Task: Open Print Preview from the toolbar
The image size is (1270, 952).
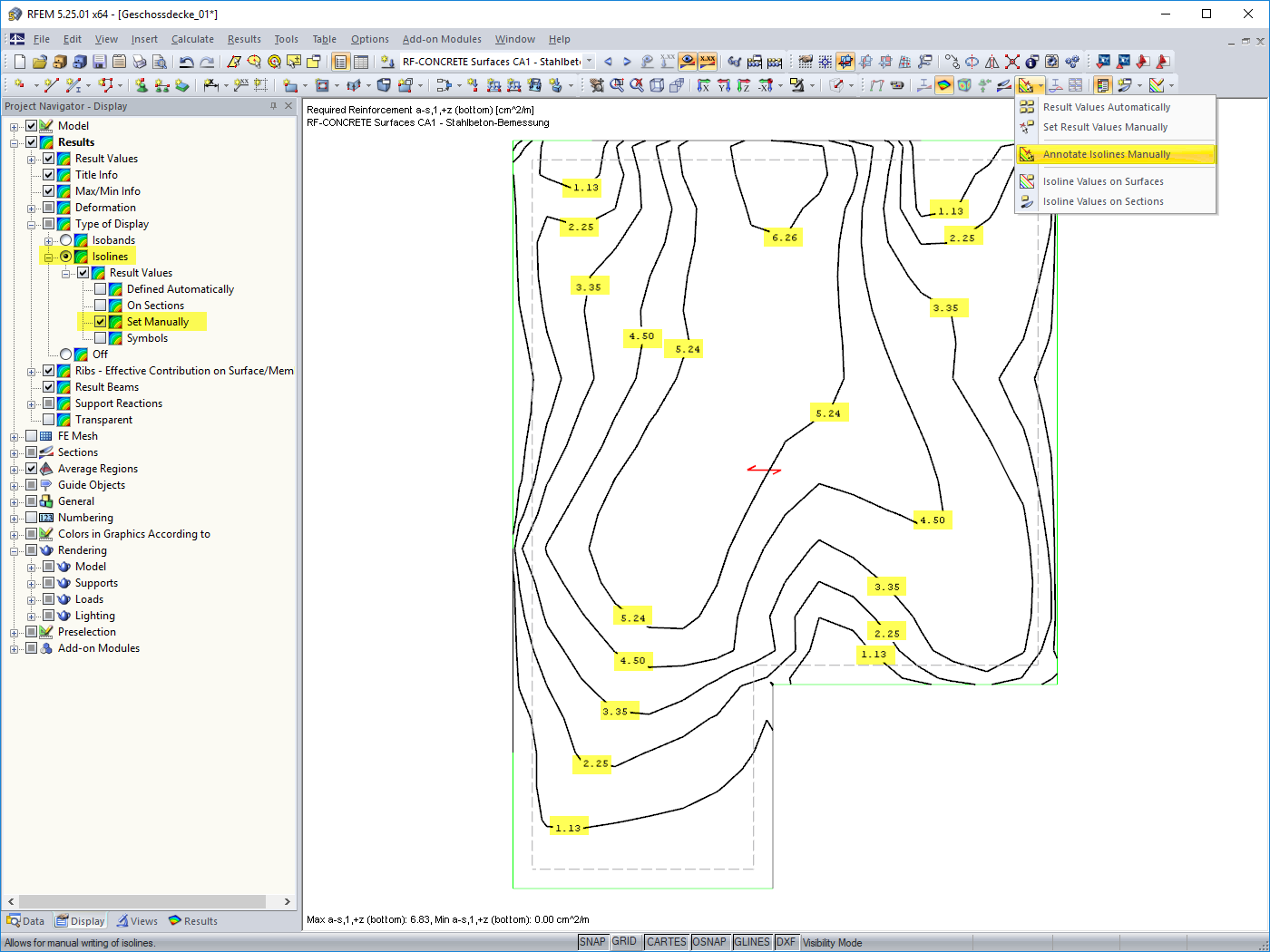Action: (x=160, y=62)
